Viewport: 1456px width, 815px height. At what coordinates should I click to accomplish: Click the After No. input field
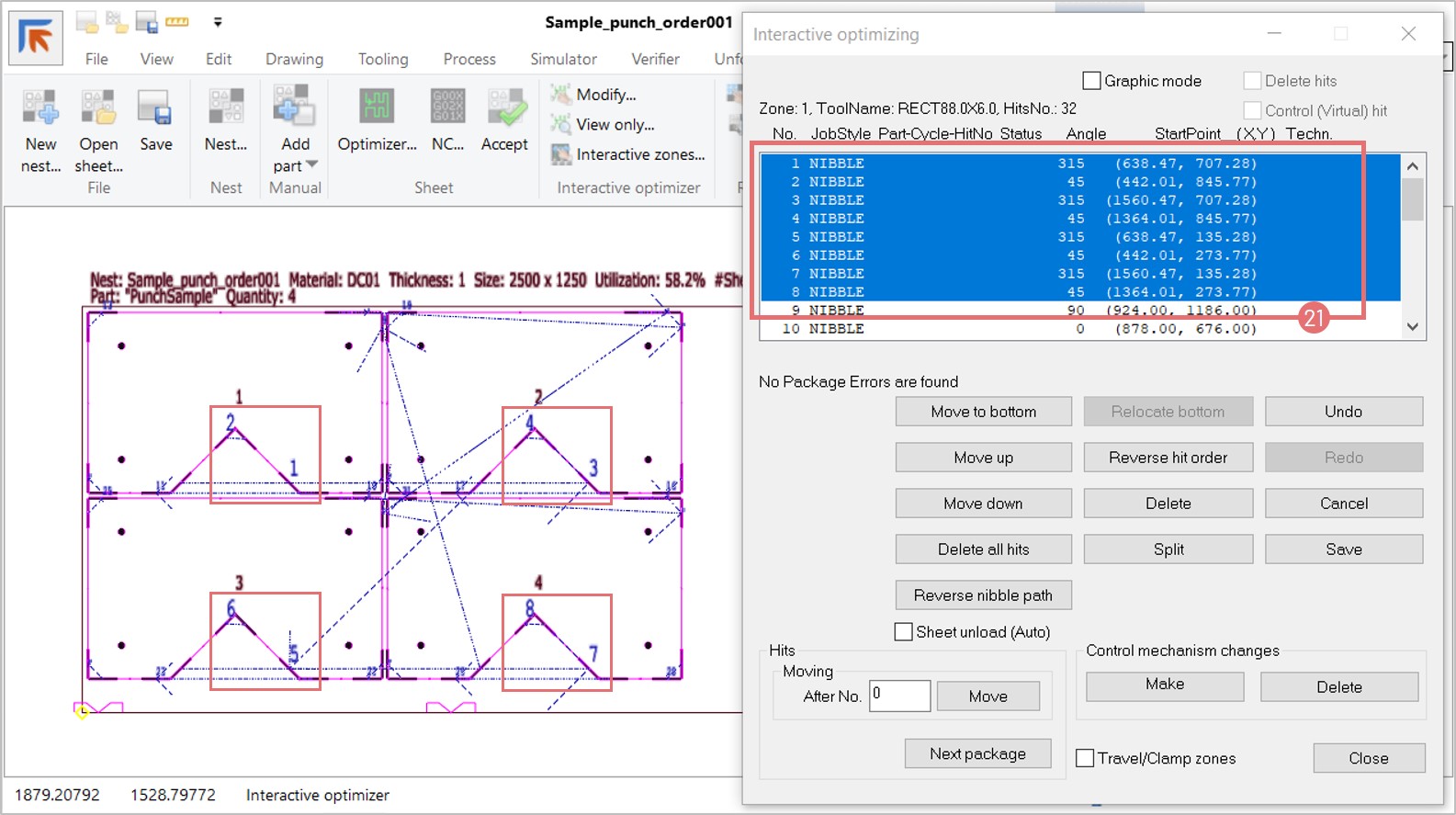pos(899,696)
